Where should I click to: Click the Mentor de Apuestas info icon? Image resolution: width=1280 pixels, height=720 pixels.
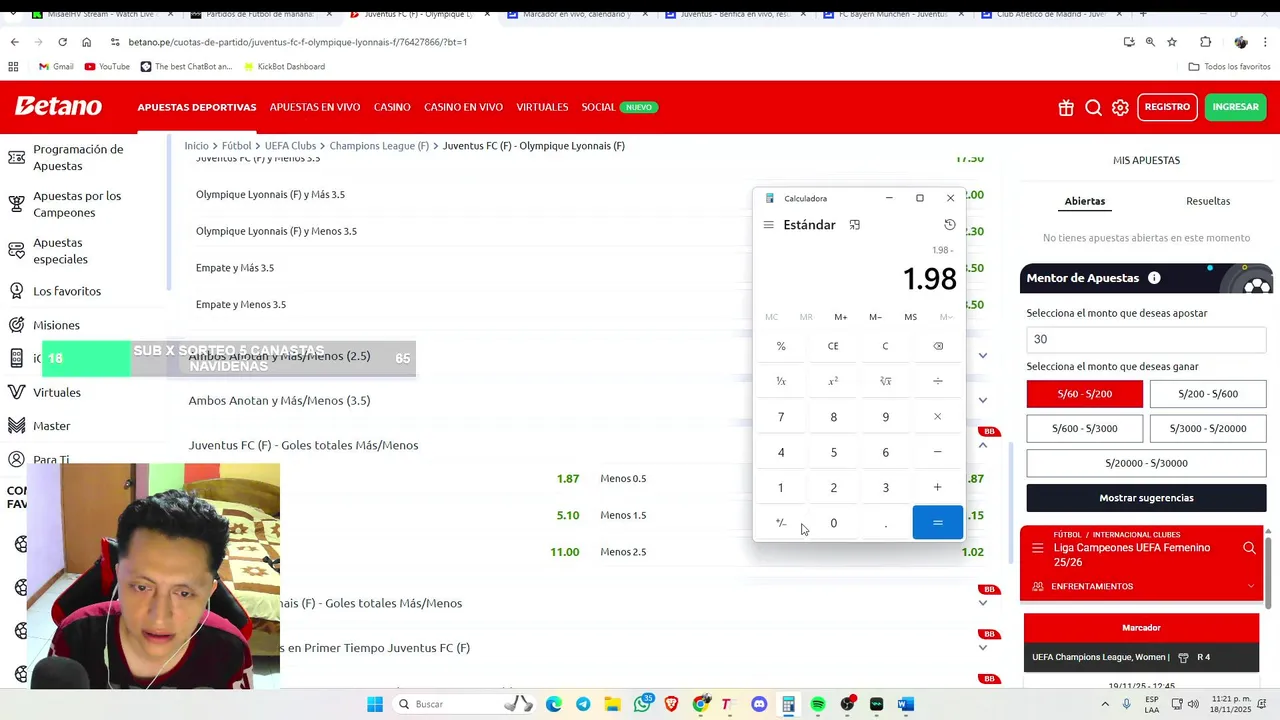click(x=1154, y=278)
